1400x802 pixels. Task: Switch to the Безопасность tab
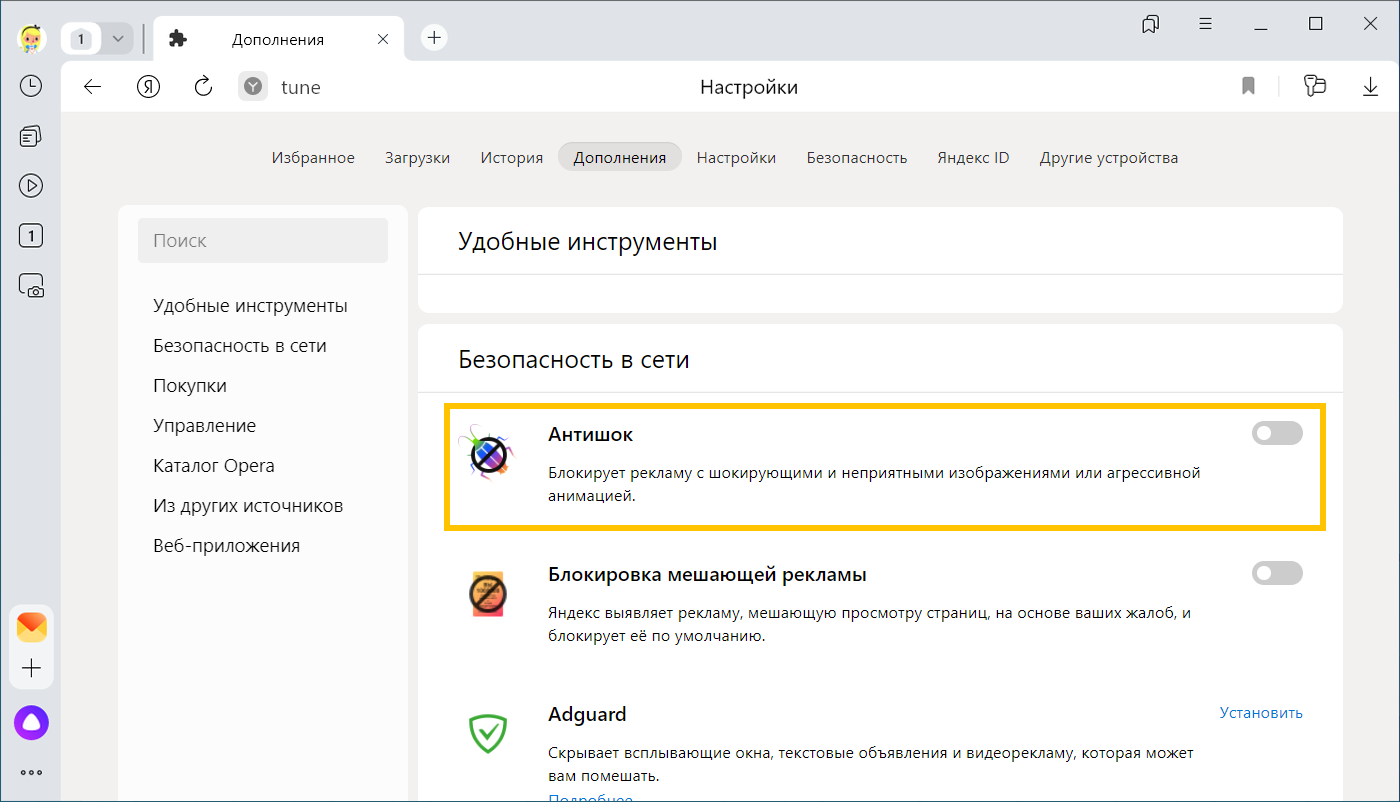pos(857,157)
